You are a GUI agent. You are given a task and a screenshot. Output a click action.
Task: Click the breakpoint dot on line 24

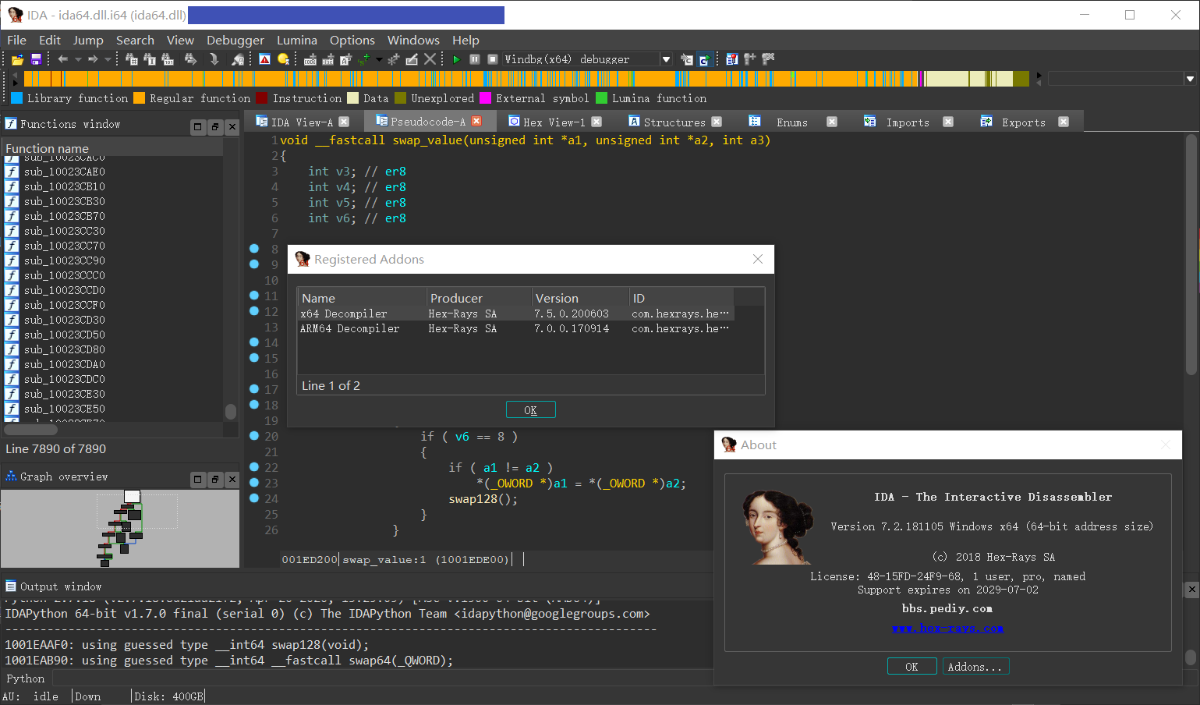(x=254, y=498)
